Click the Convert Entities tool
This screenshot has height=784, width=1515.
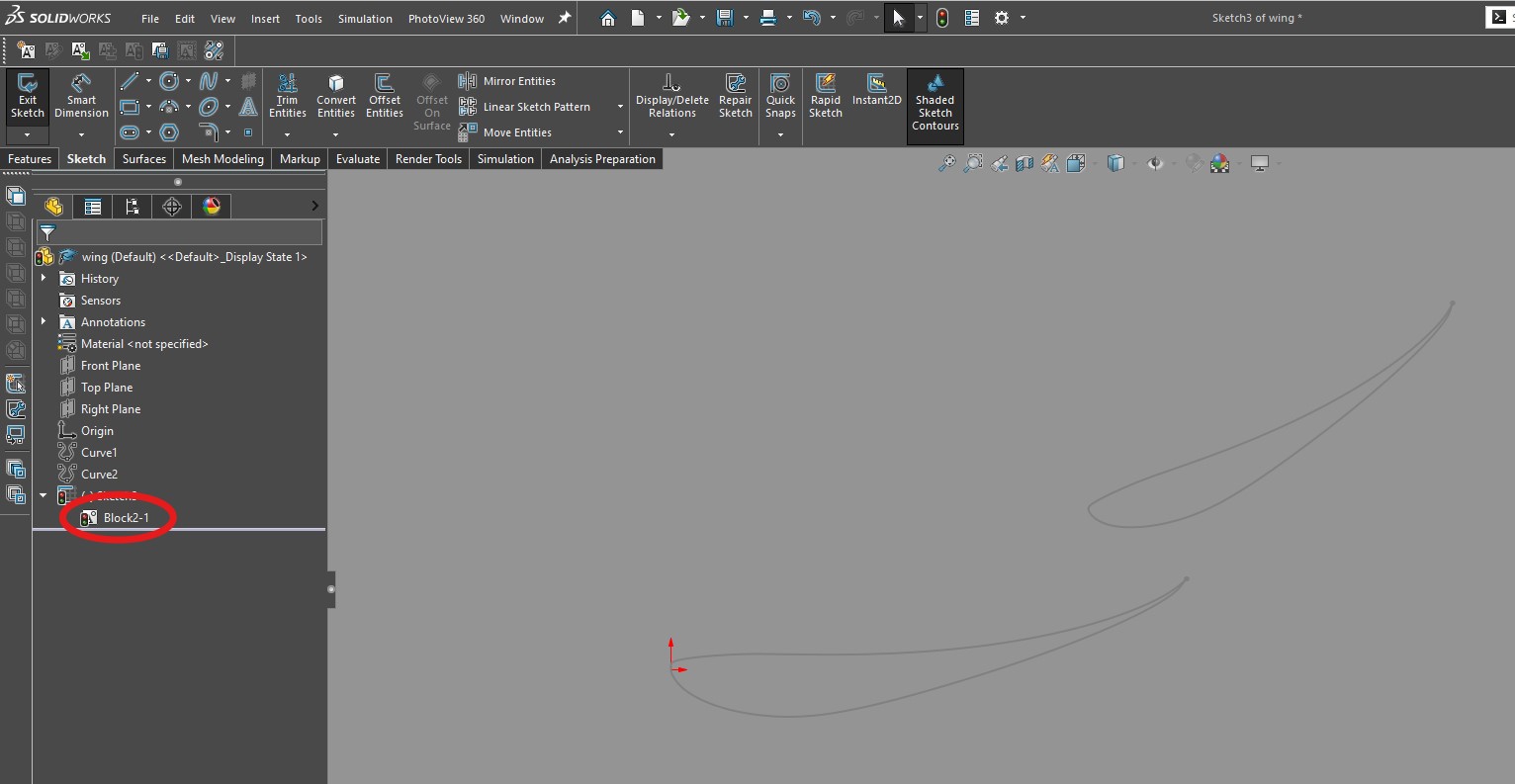point(336,96)
